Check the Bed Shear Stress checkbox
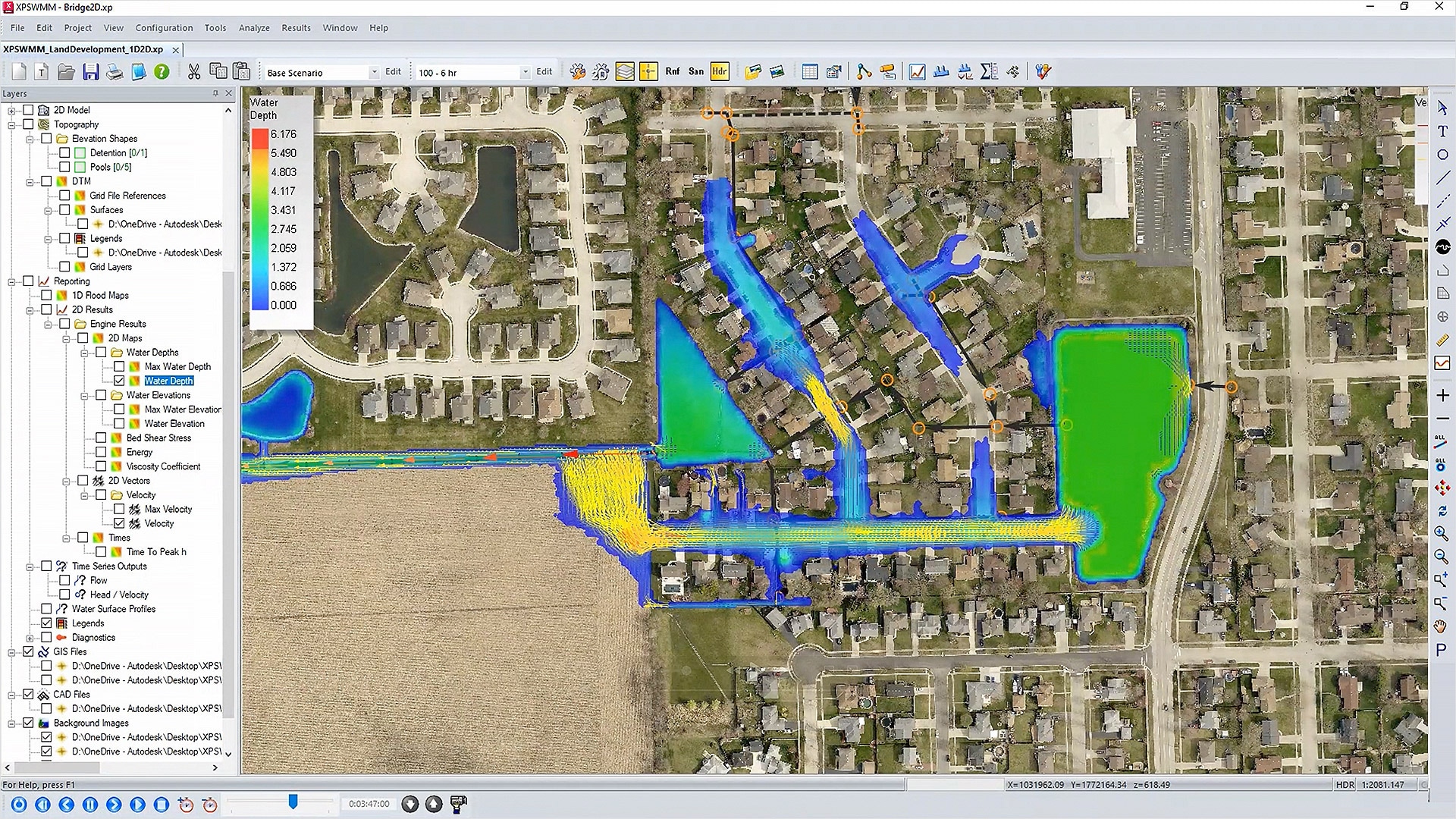Viewport: 1456px width, 819px height. point(101,438)
